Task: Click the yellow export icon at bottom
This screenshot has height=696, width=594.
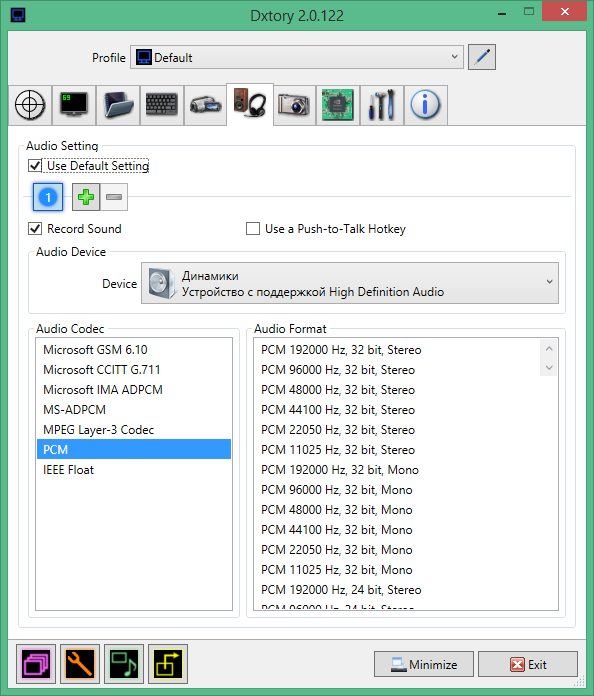Action: point(168,664)
